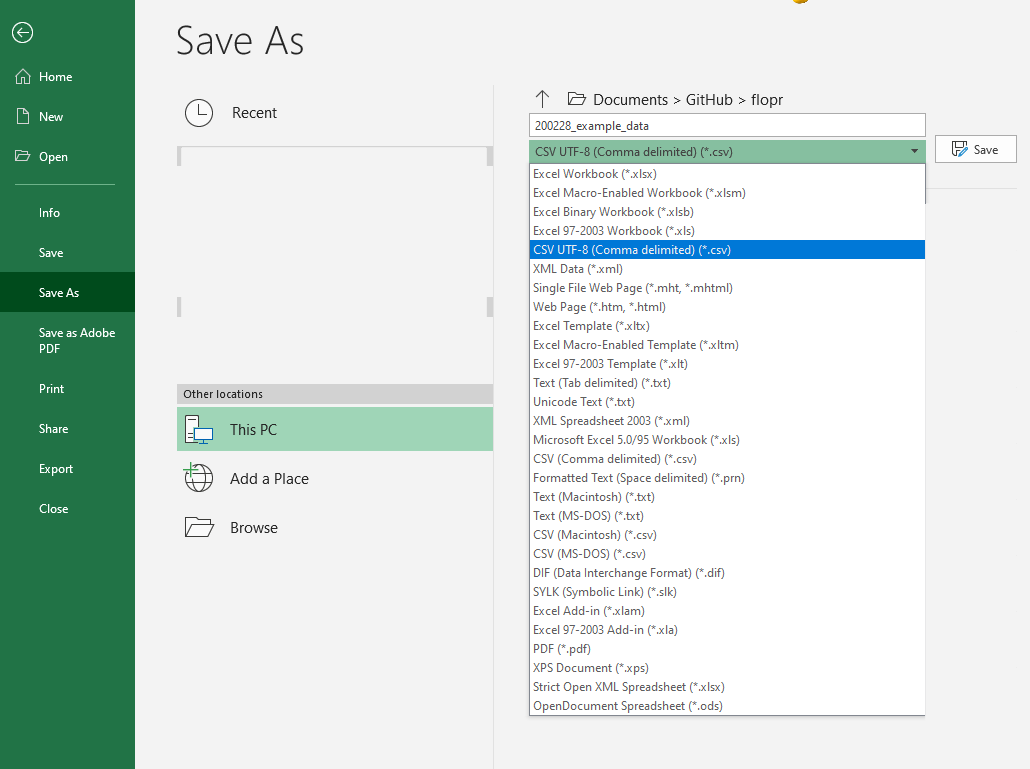Click the Recent clock icon
The width and height of the screenshot is (1030, 769).
coord(199,113)
